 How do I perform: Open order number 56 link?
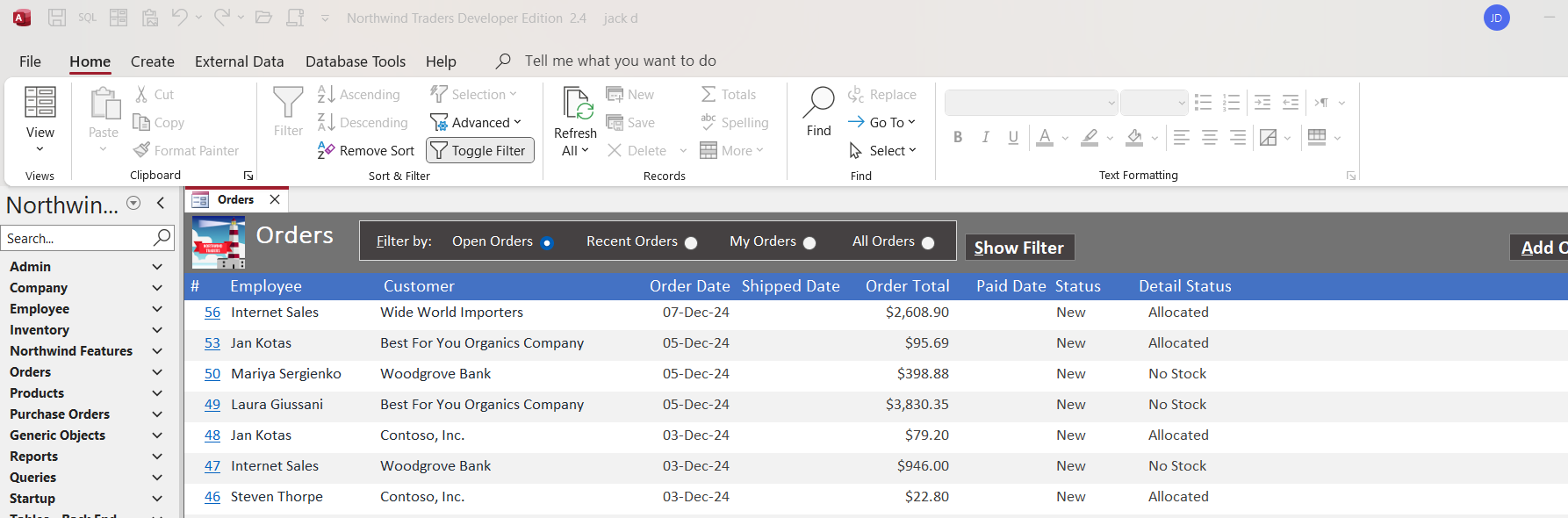[x=212, y=313]
